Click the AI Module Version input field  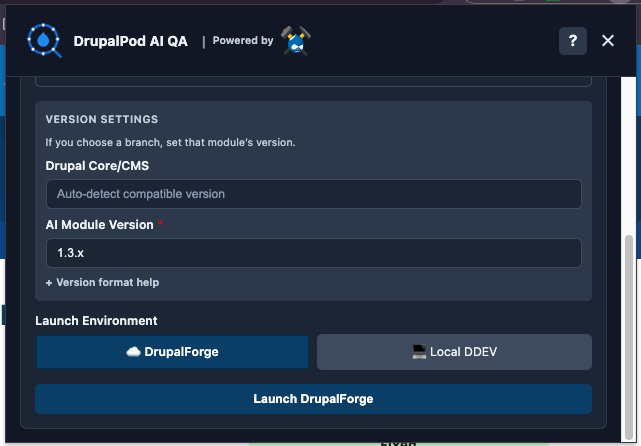click(x=314, y=253)
